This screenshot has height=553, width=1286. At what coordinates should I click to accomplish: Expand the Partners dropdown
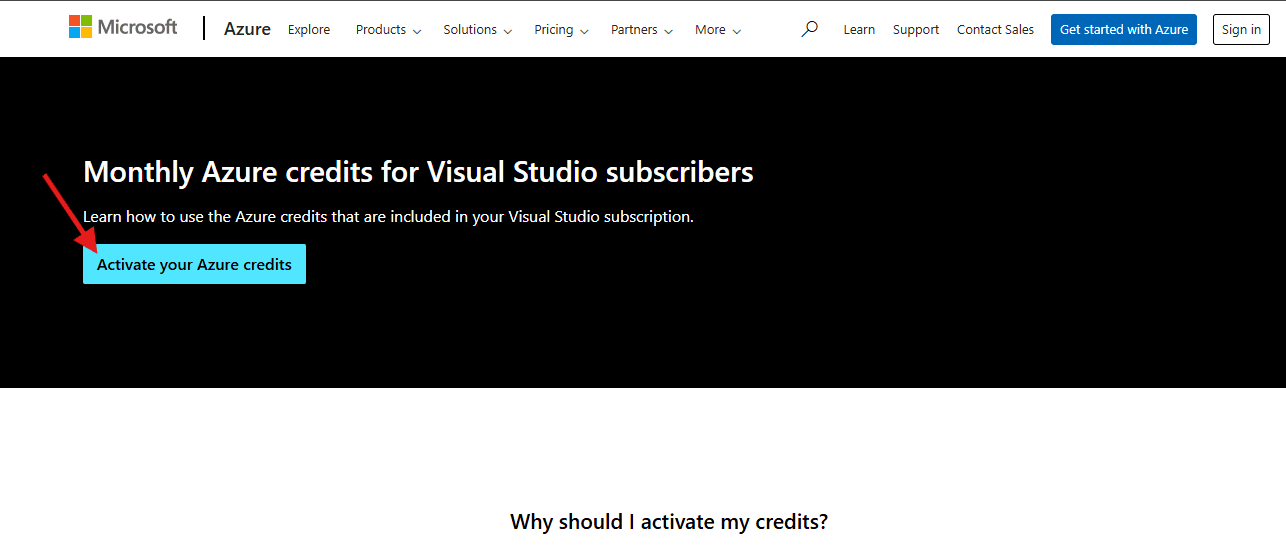click(642, 30)
